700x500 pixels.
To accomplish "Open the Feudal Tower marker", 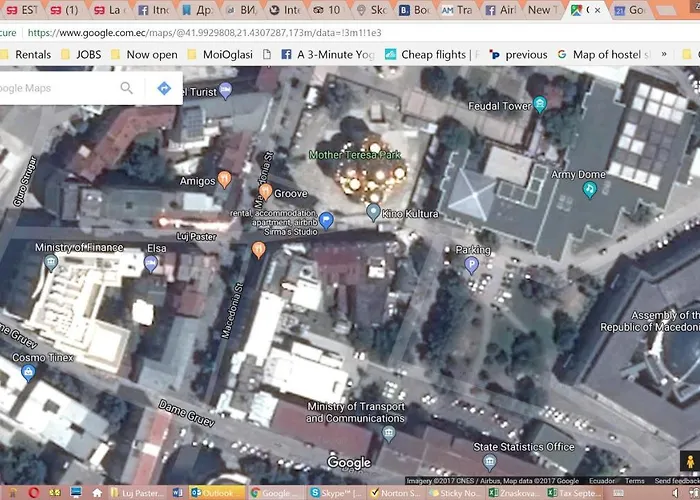I will click(540, 104).
